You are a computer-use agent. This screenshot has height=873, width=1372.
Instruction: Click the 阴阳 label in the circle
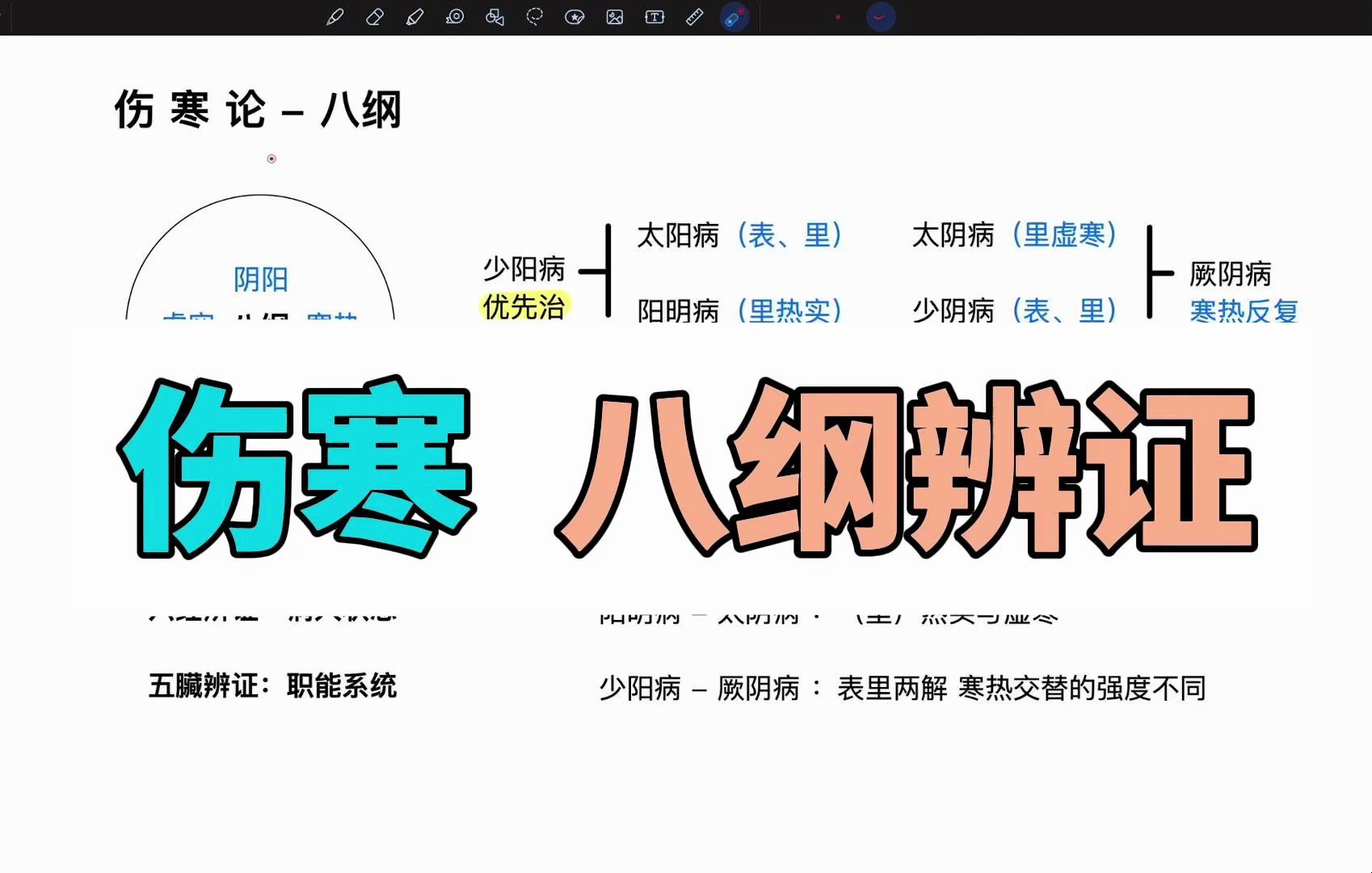point(261,280)
